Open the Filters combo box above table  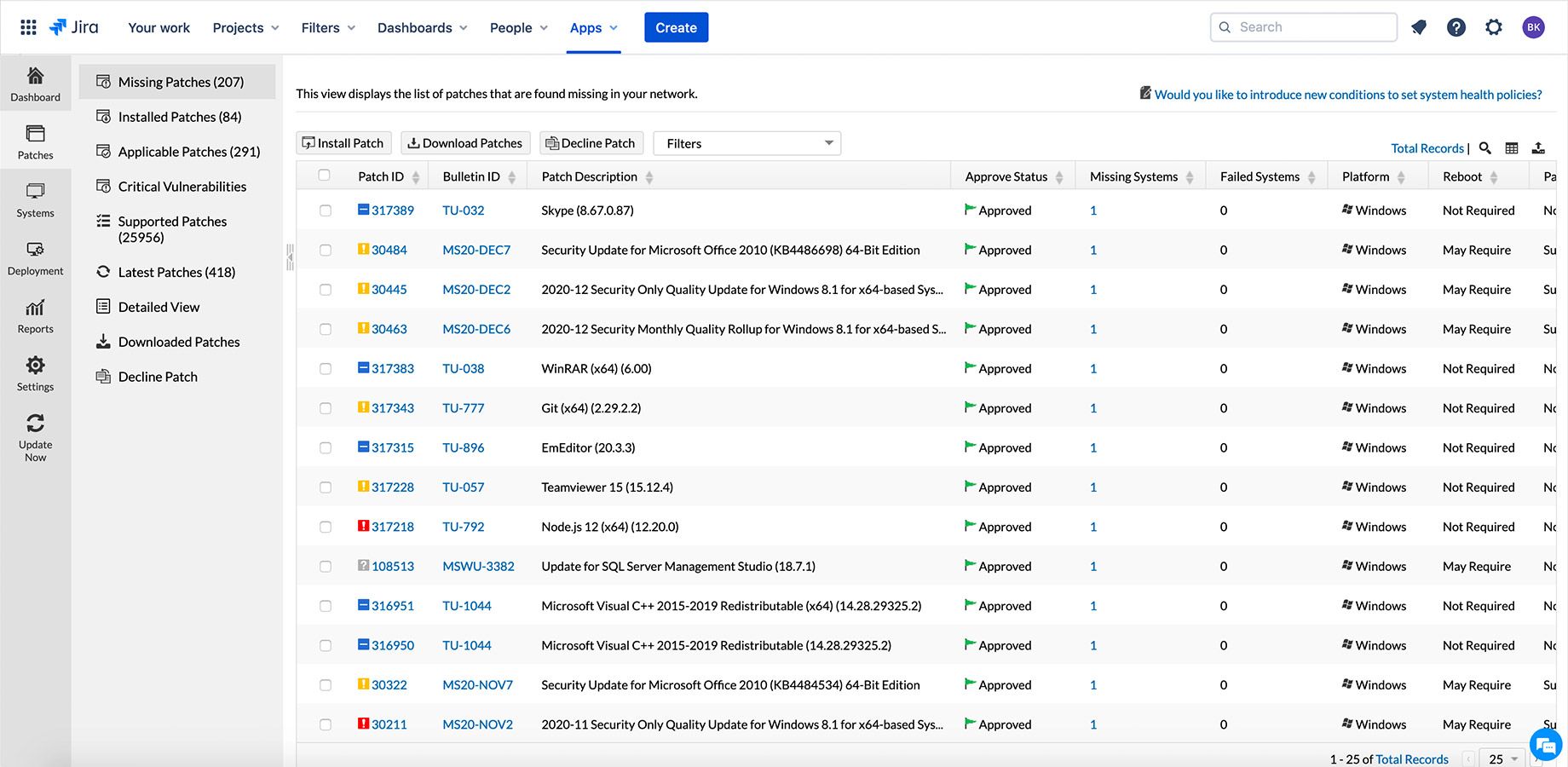tap(747, 143)
